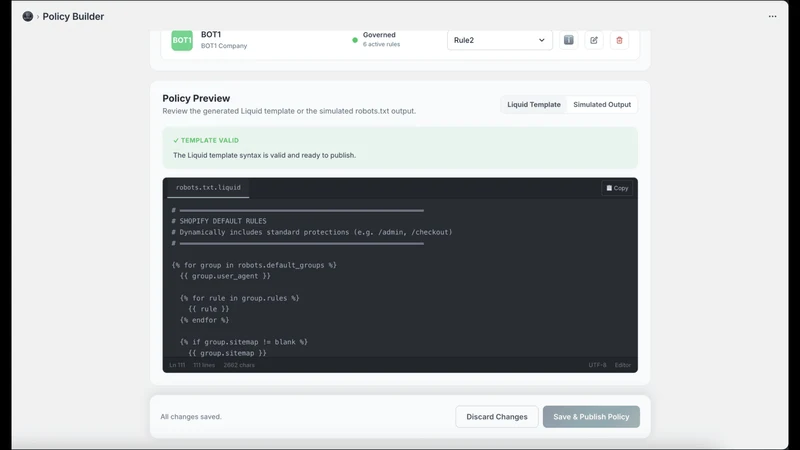
Task: Click the 'Review the generated Liquid template' description
Action: (x=289, y=111)
